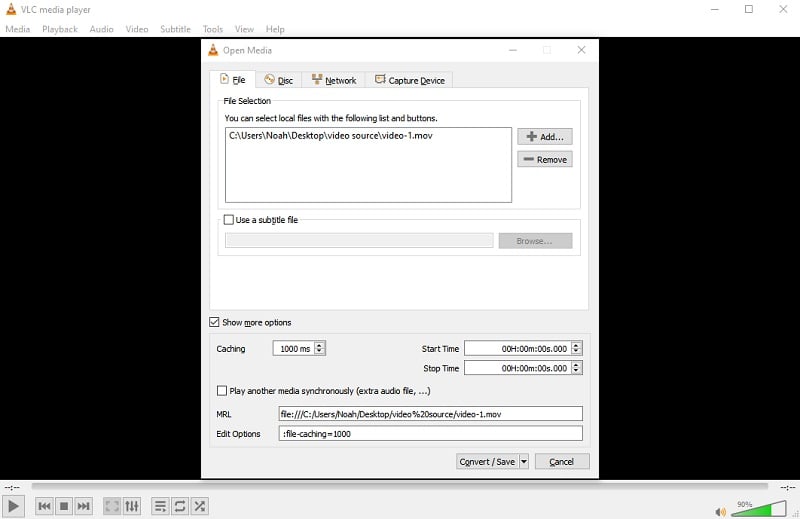Switch to the Network tab

point(334,80)
